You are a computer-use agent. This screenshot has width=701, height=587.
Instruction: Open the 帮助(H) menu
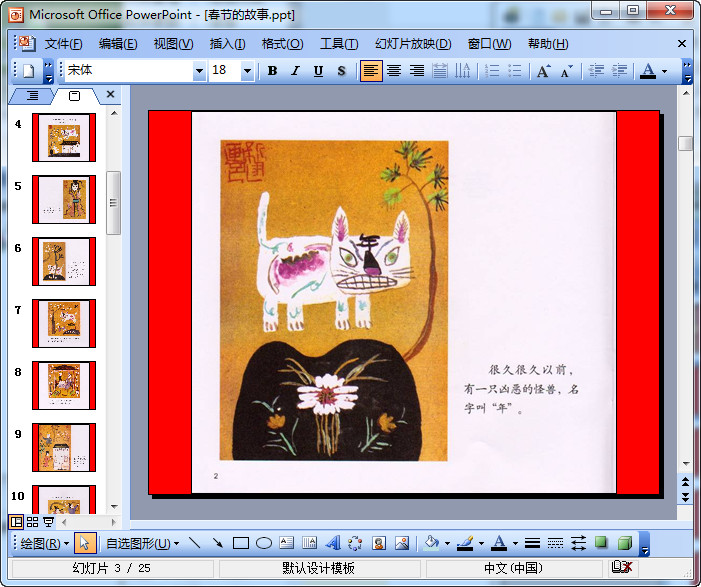(x=548, y=44)
